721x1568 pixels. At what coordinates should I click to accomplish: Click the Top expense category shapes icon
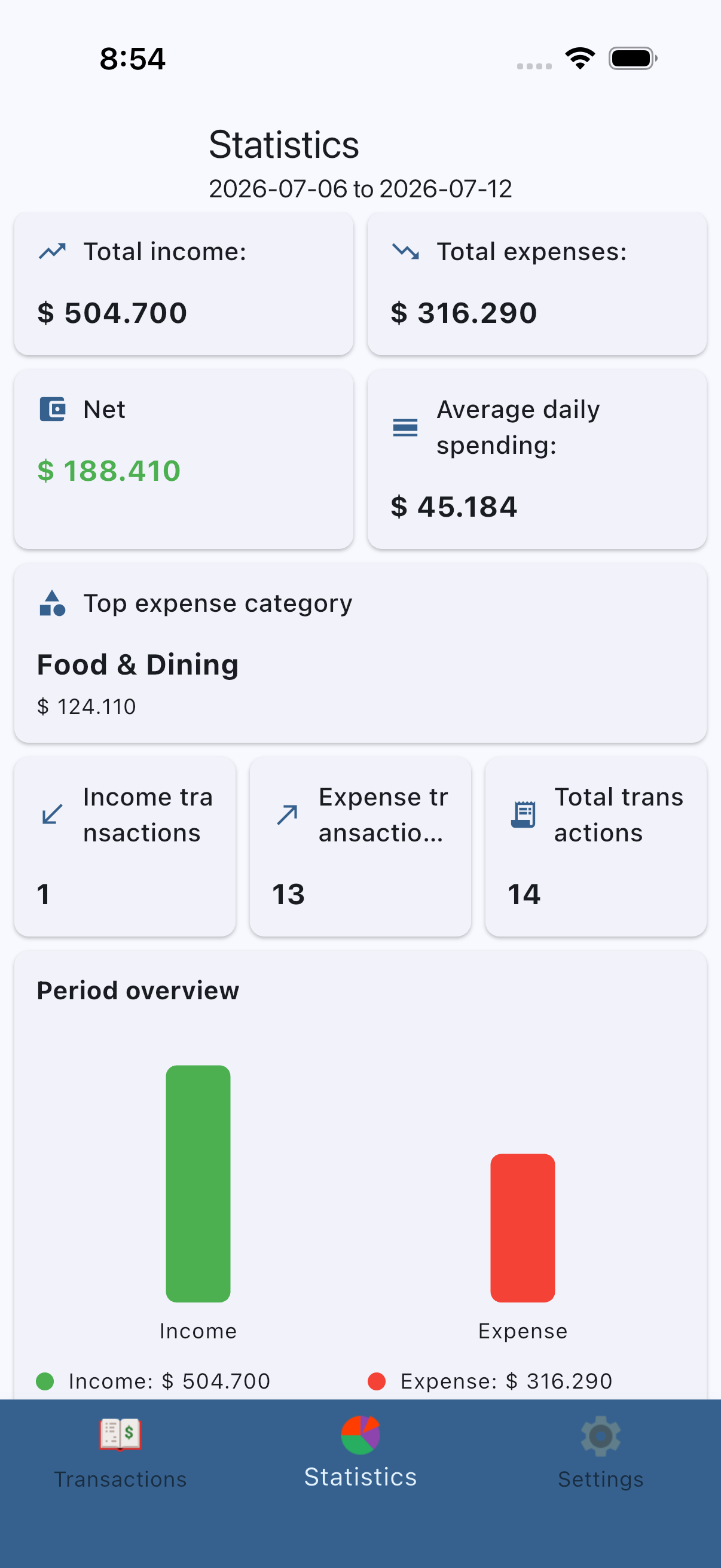[53, 603]
